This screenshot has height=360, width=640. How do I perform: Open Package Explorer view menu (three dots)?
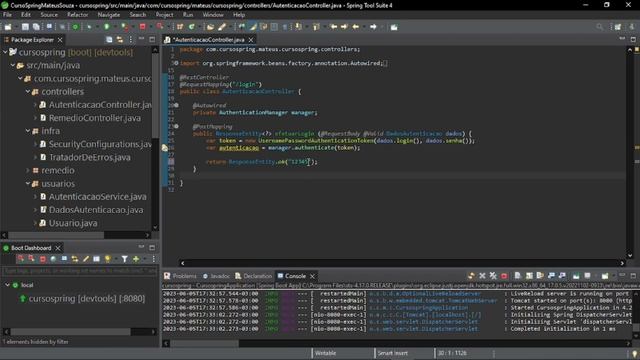click(131, 40)
